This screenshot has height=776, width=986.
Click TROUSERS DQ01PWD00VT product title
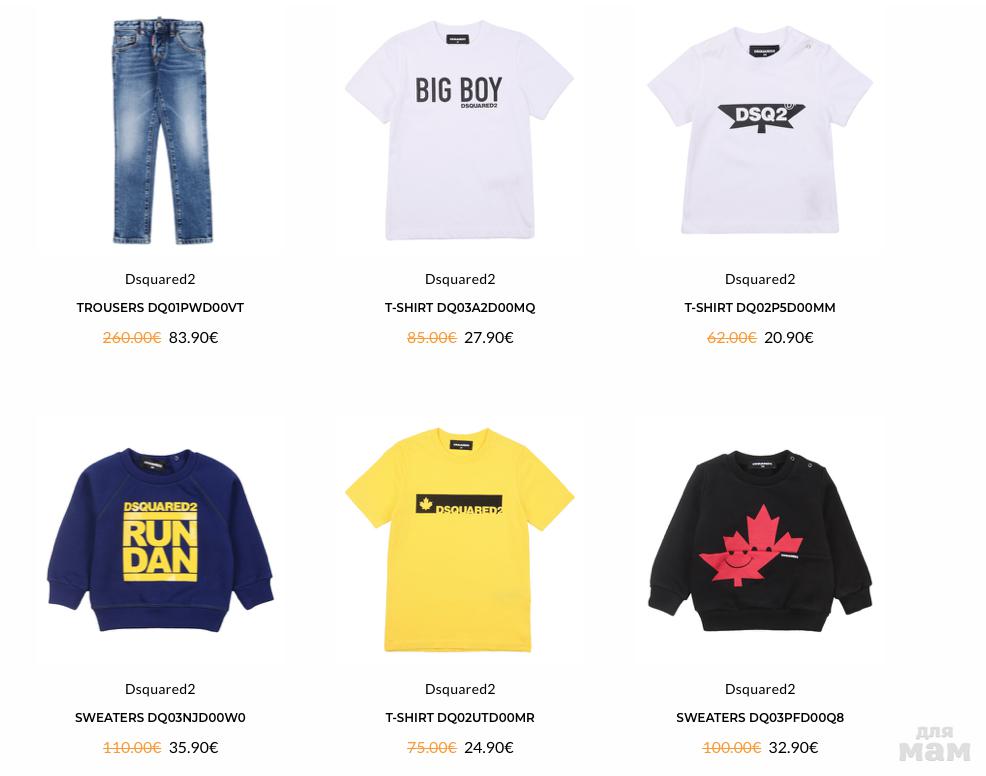(x=160, y=308)
